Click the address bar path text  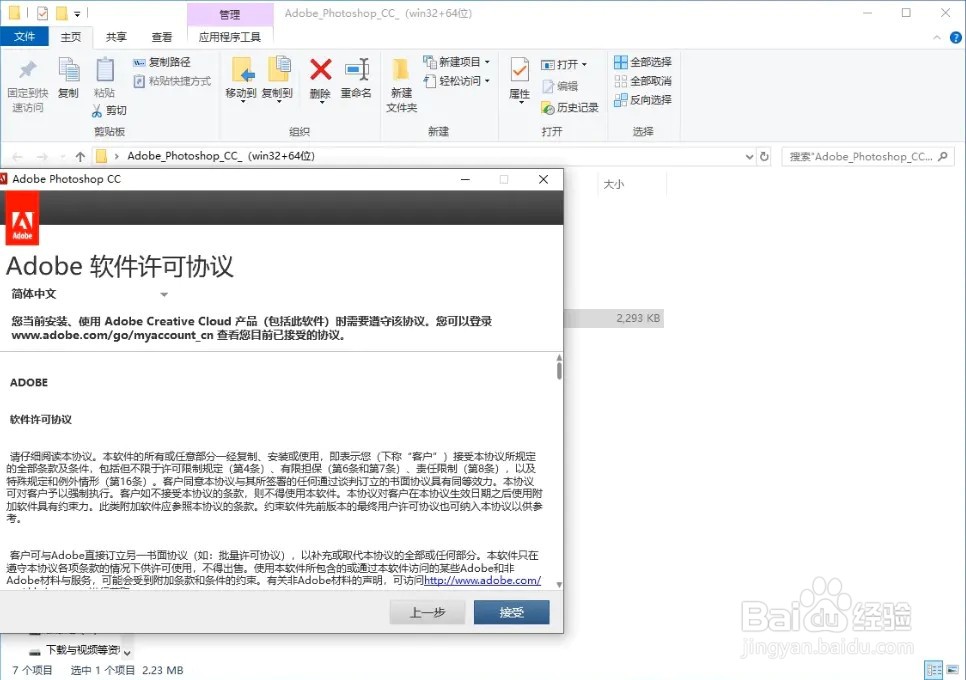click(221, 156)
